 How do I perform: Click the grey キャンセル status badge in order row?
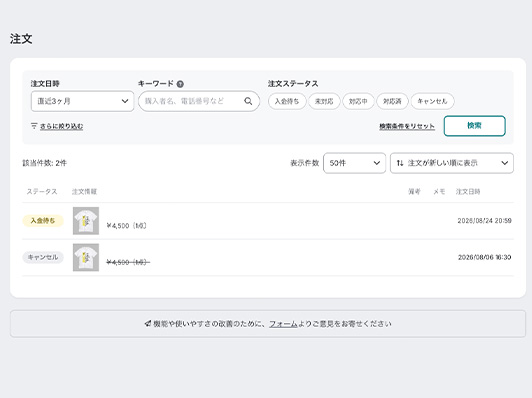(x=43, y=257)
